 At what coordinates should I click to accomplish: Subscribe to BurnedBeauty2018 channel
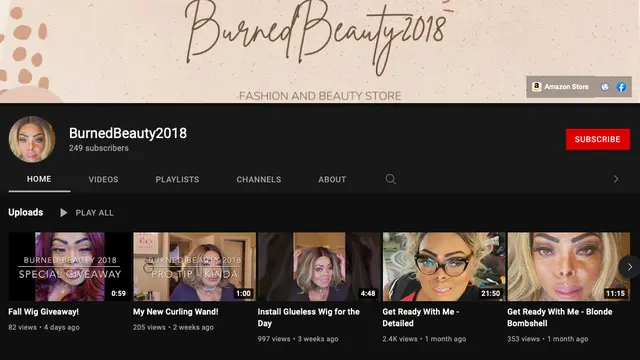click(598, 139)
